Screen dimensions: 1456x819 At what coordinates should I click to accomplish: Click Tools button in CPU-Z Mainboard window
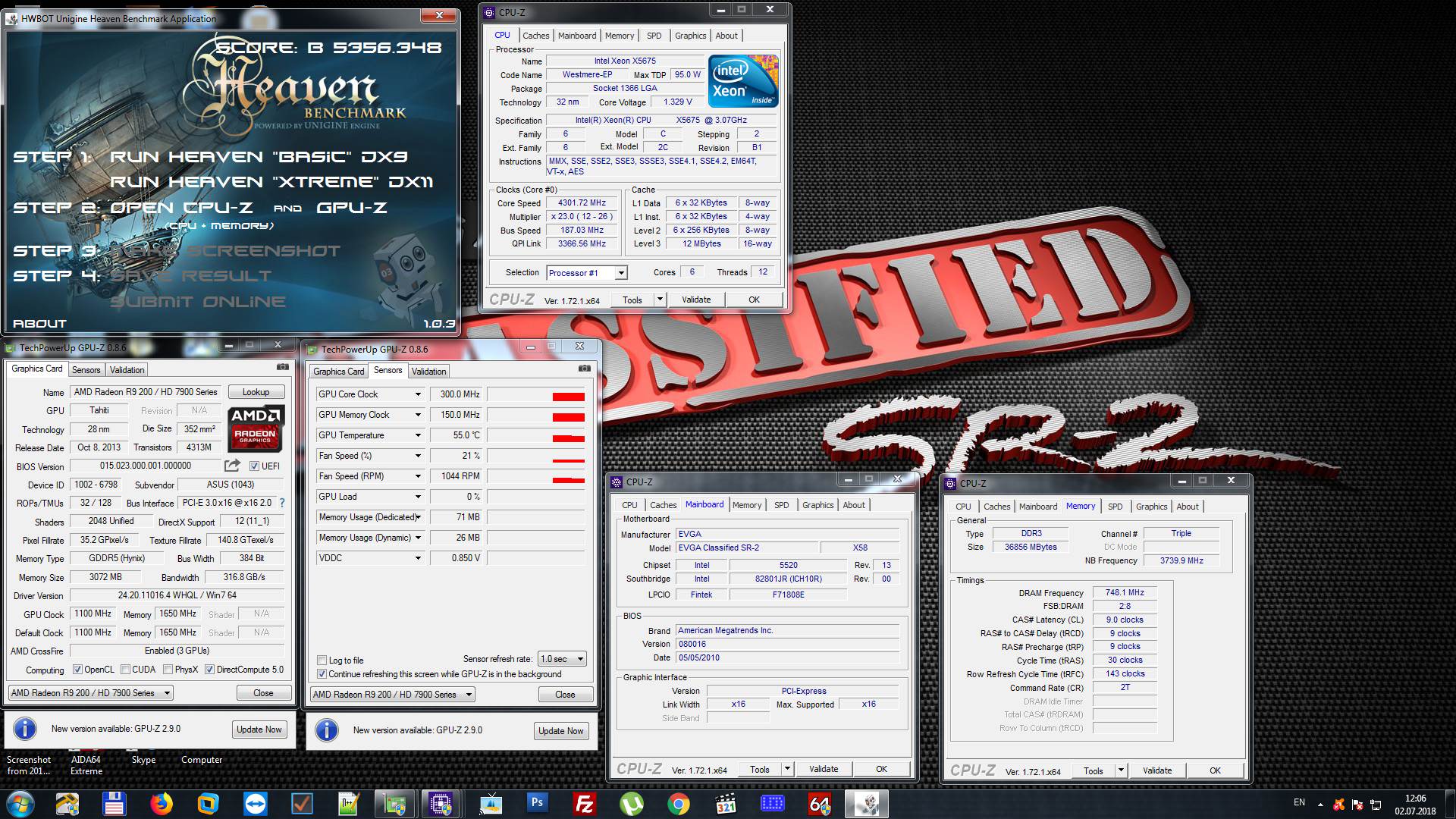pos(759,769)
